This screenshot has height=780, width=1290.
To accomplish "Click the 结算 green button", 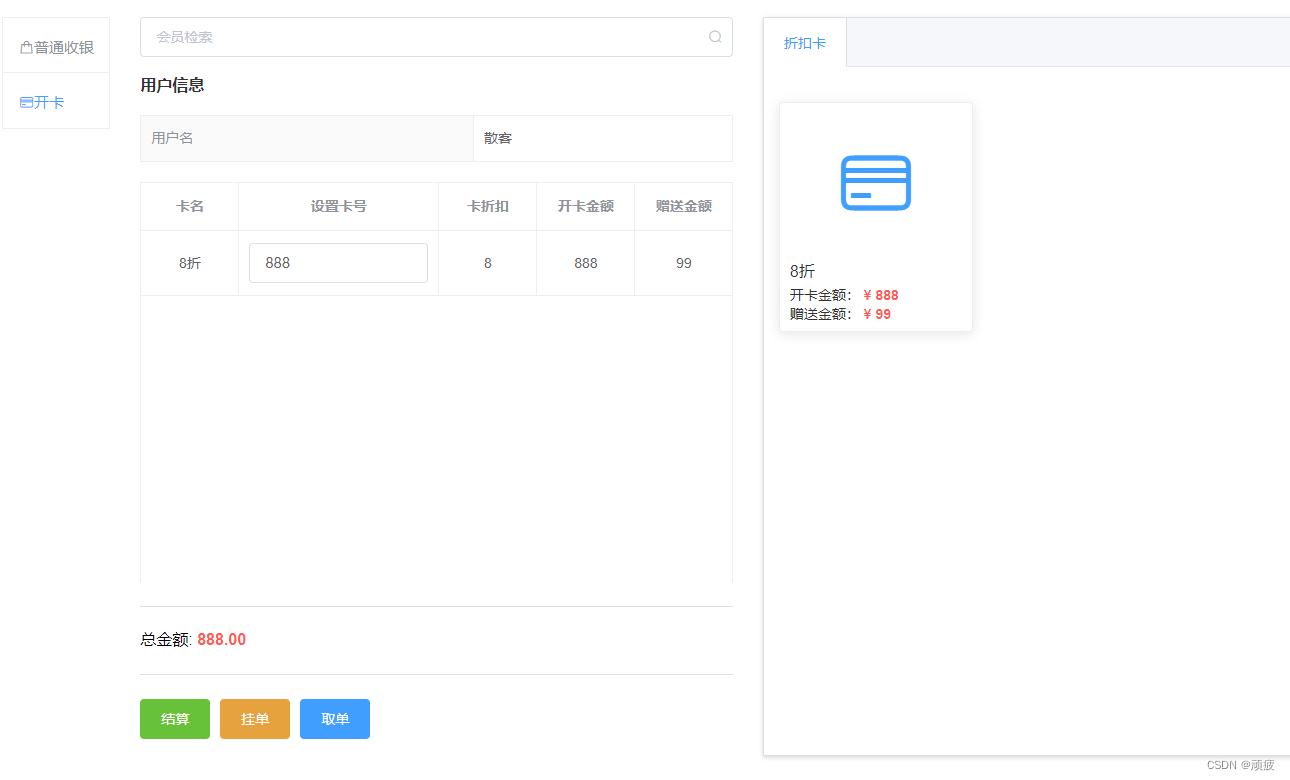I will (175, 719).
